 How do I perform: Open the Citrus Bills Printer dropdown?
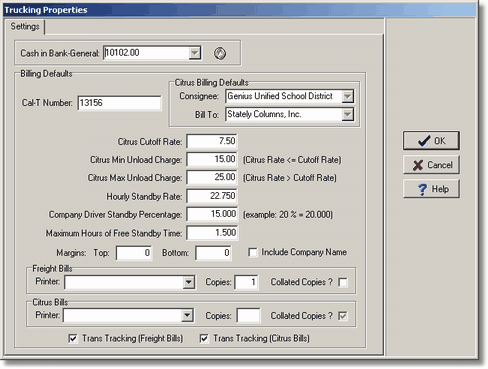point(187,315)
